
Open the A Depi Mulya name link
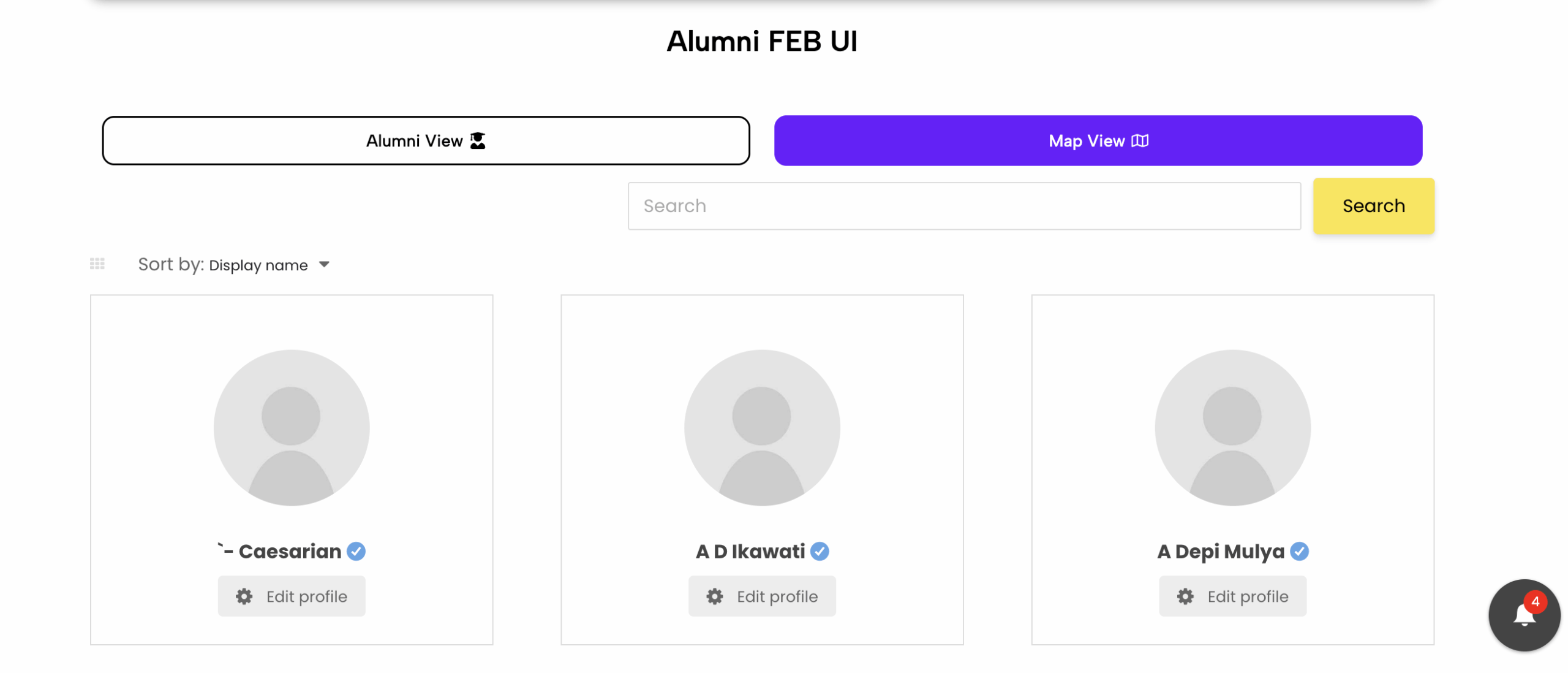click(x=1220, y=551)
